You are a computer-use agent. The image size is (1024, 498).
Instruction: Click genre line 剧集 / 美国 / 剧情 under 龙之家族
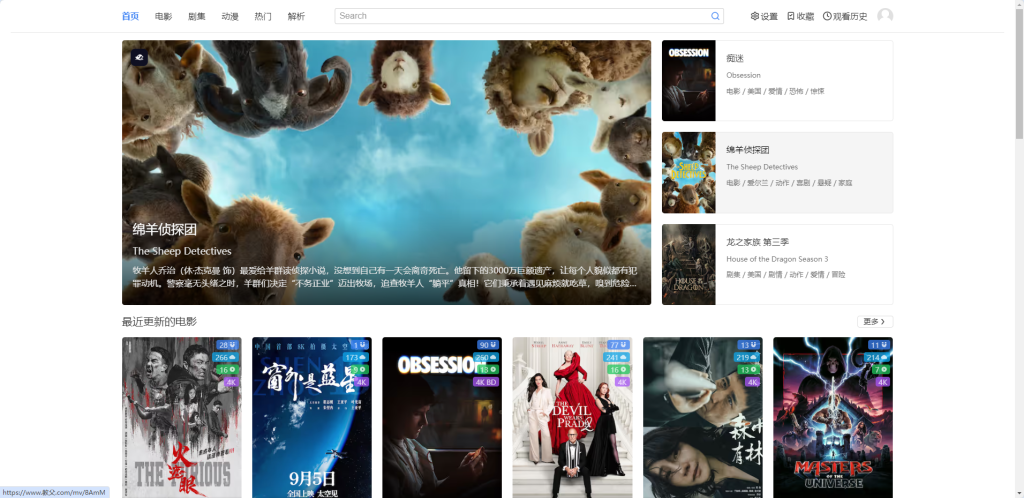point(786,275)
